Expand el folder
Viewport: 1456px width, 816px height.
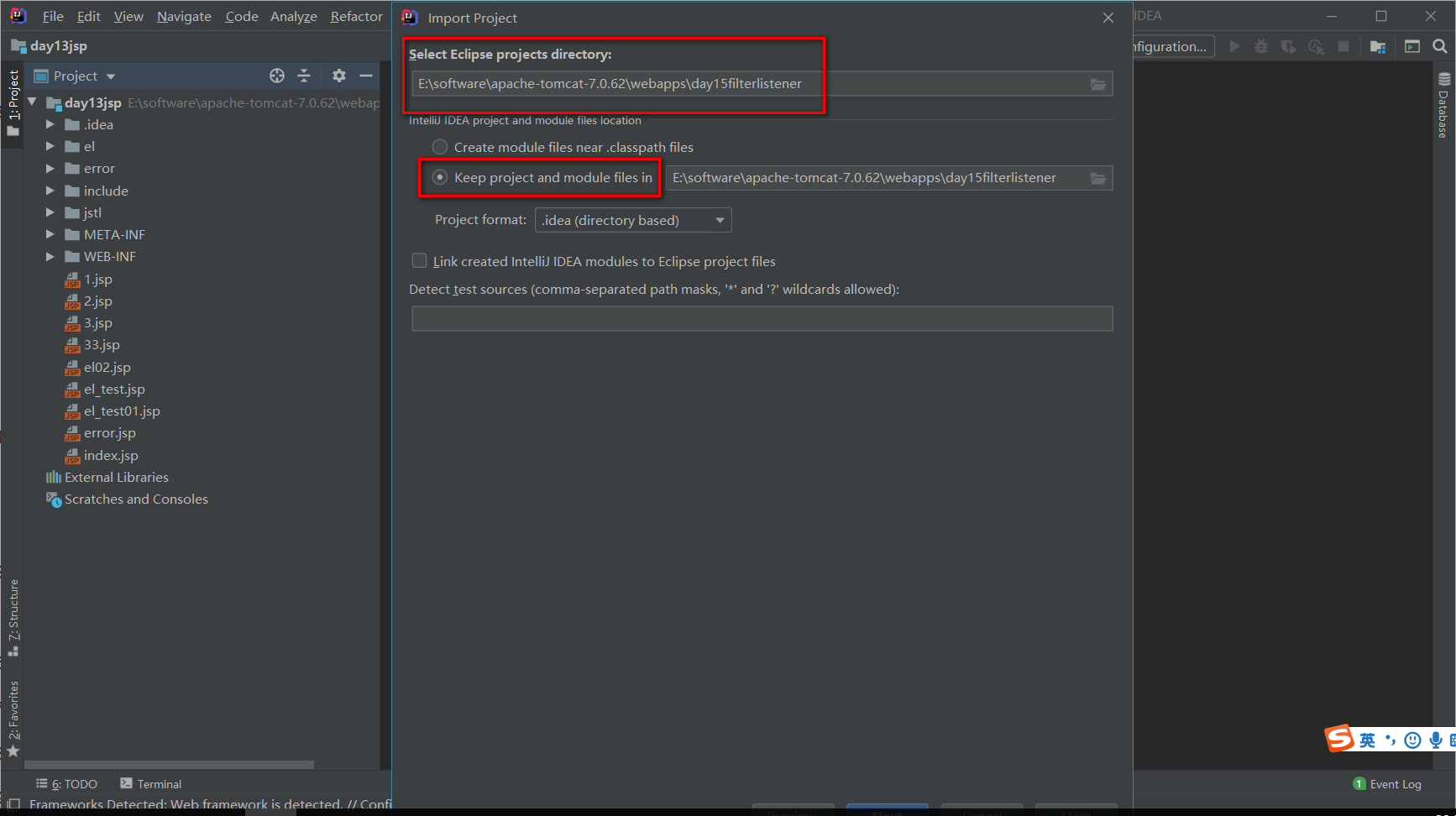tap(50, 146)
